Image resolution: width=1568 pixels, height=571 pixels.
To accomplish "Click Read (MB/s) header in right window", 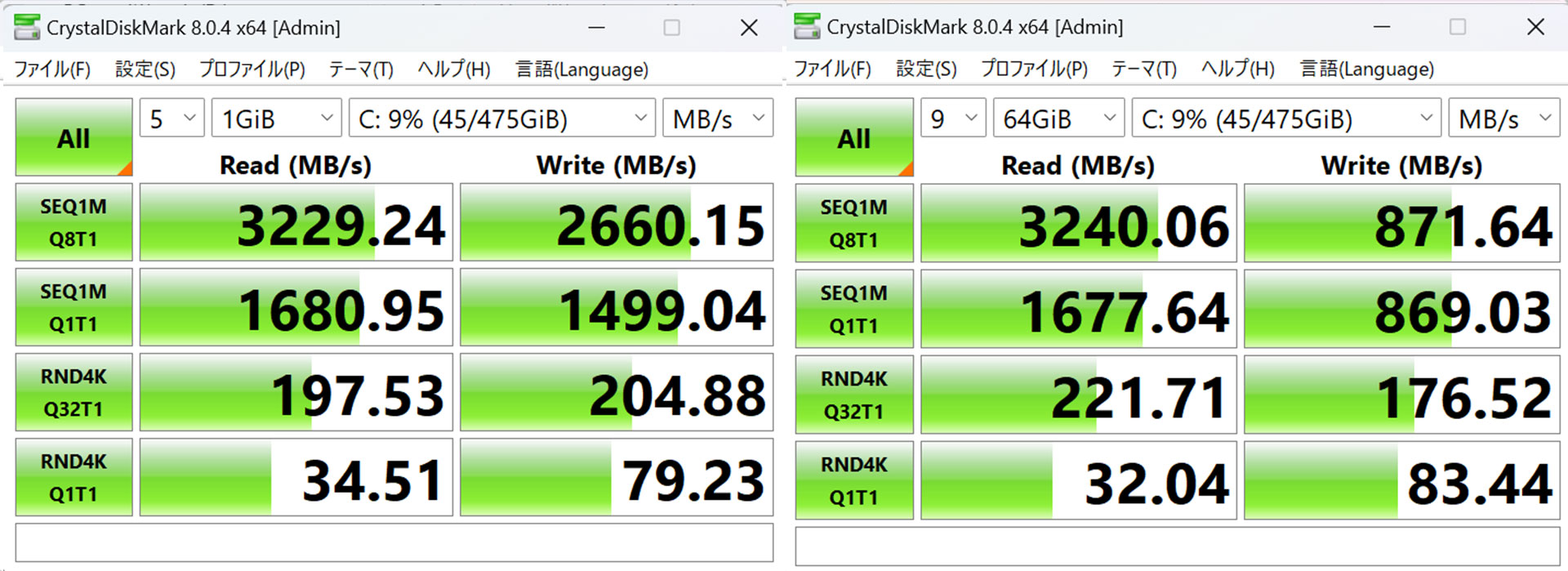I will point(1078,166).
